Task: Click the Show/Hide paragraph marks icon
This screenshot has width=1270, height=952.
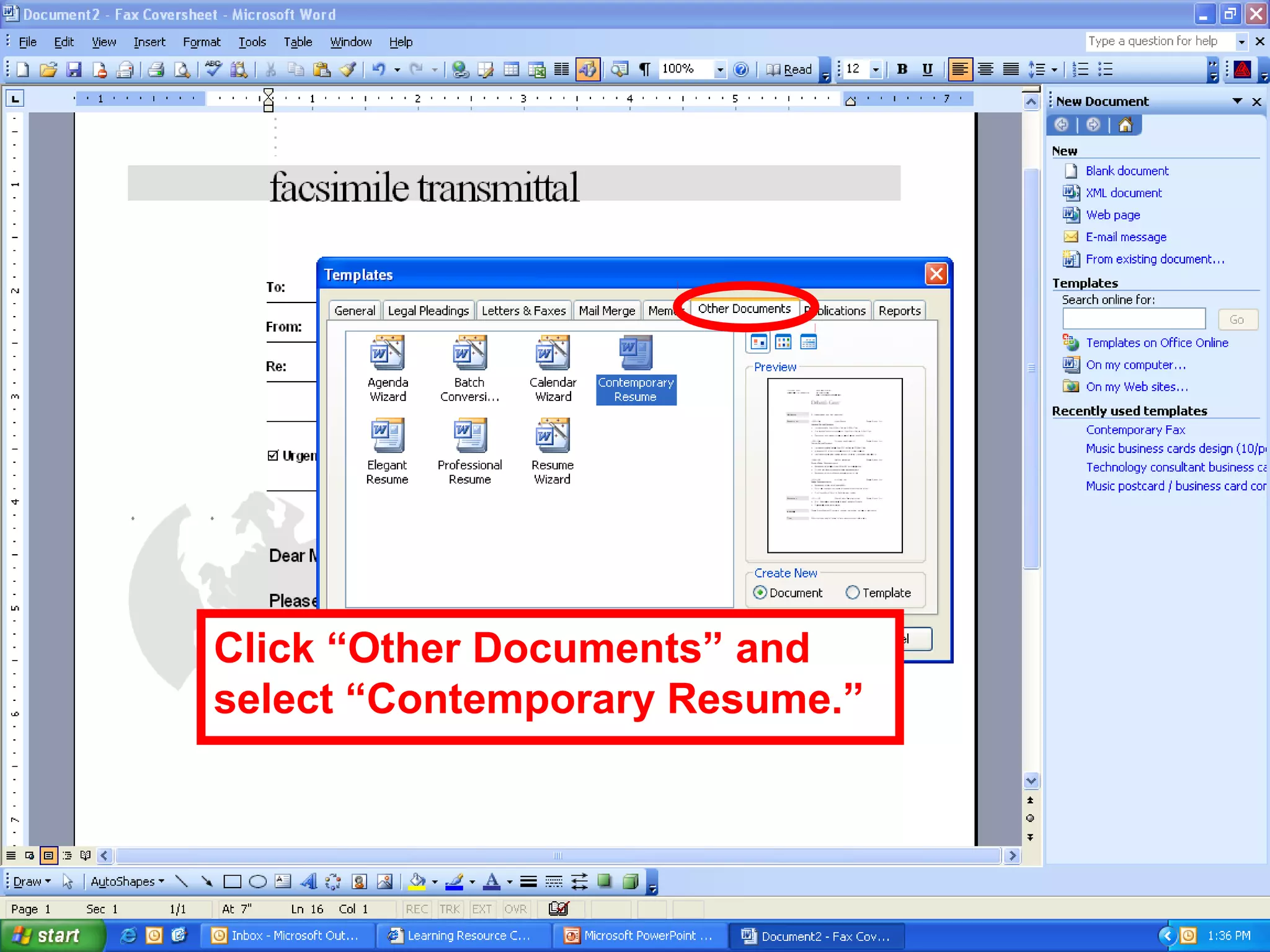Action: pos(644,69)
